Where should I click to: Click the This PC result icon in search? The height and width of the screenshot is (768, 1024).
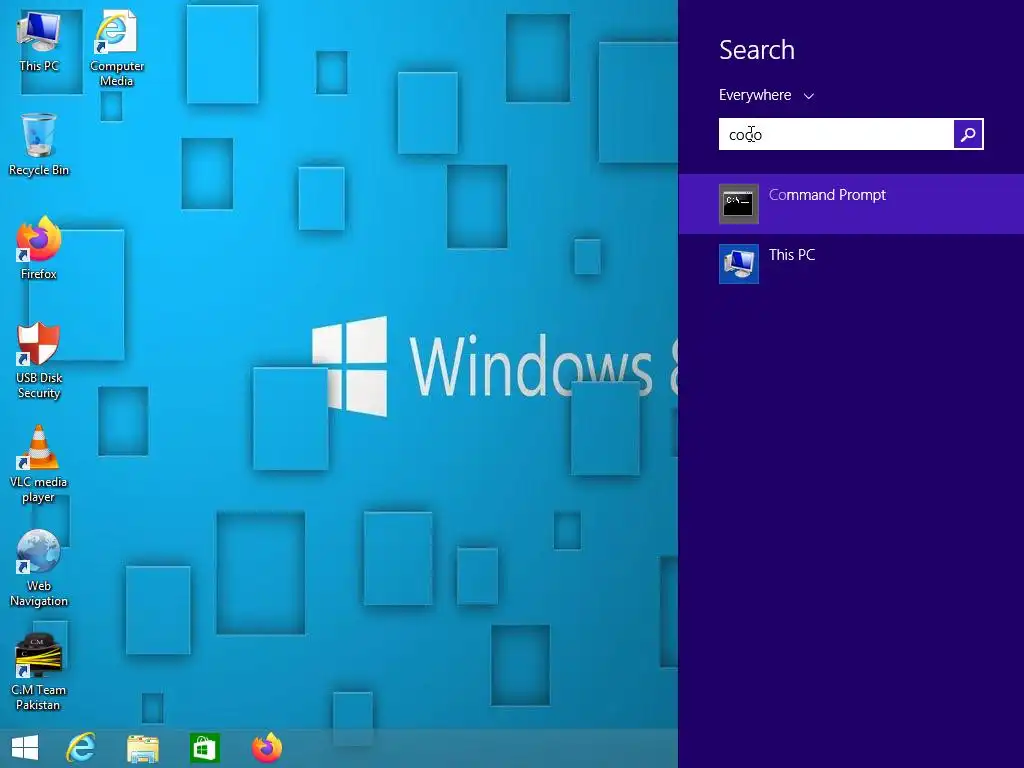pos(739,264)
